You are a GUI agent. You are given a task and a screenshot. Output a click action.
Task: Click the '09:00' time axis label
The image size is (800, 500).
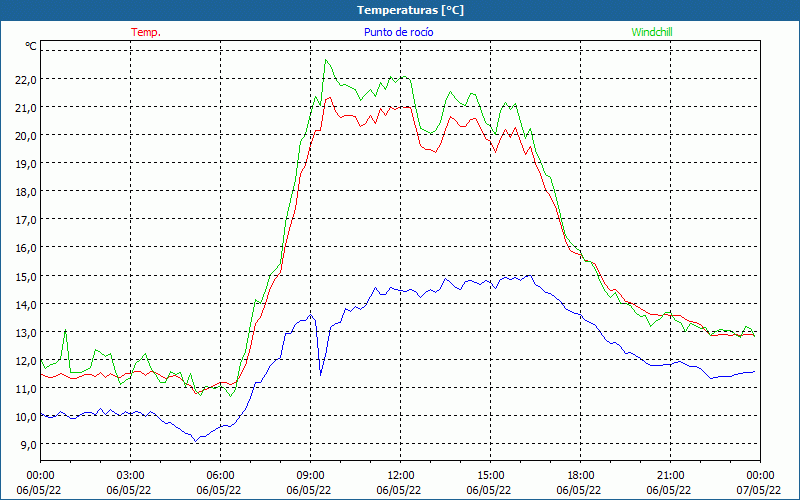[x=310, y=475]
